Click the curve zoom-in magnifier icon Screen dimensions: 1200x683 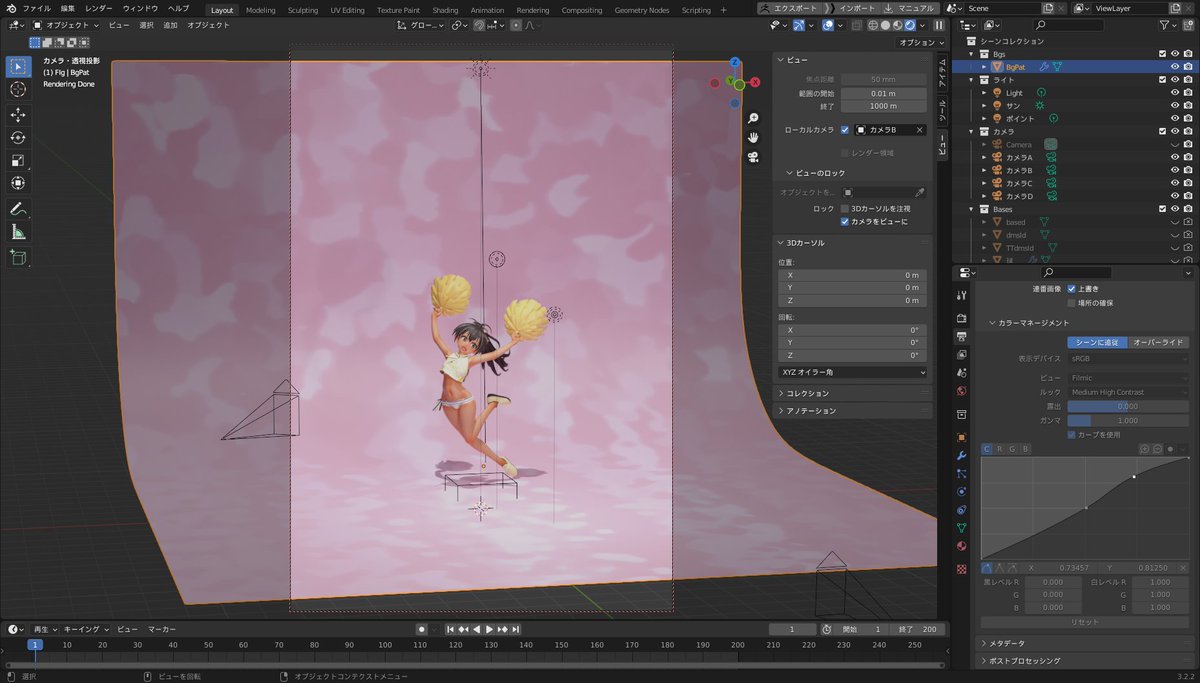[x=1145, y=449]
